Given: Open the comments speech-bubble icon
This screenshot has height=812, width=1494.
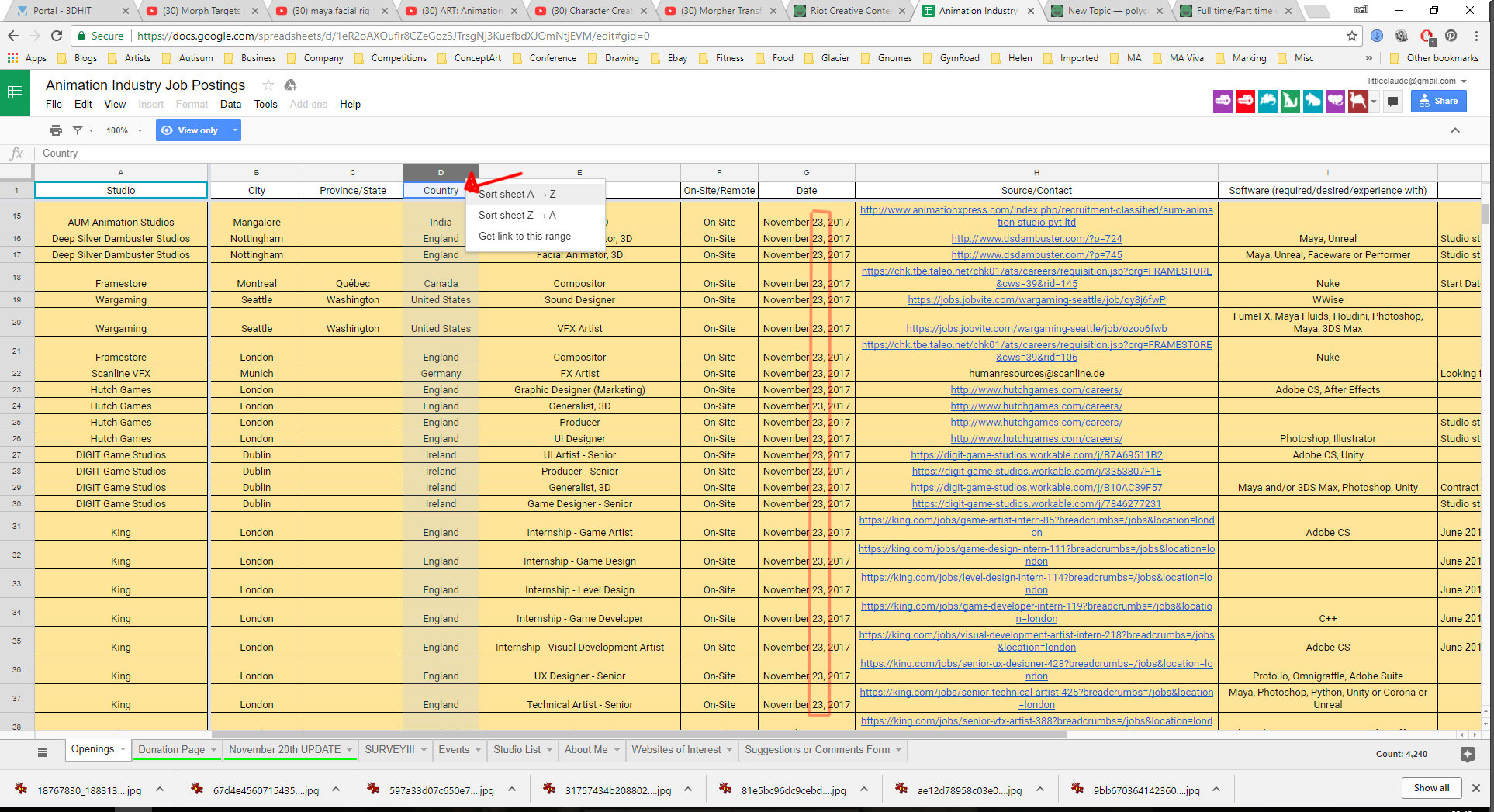Looking at the screenshot, I should [x=1392, y=102].
